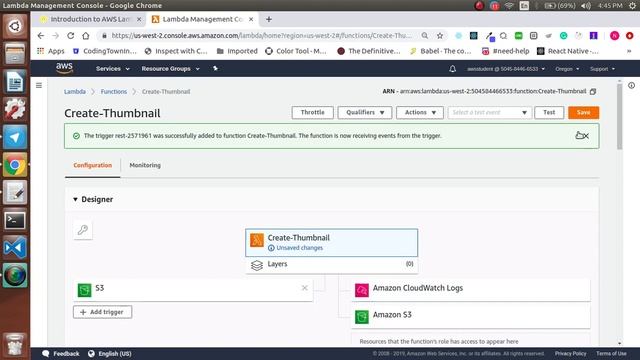
Task: Select the Configuration tab
Action: point(93,165)
